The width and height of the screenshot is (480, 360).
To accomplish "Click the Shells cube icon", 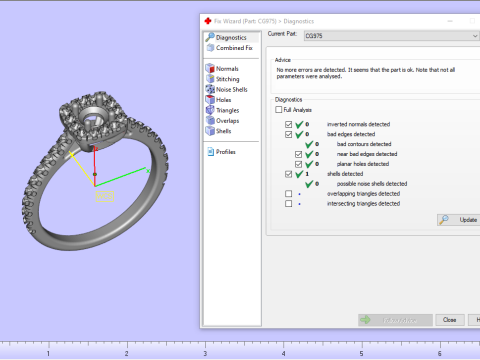I will point(210,131).
